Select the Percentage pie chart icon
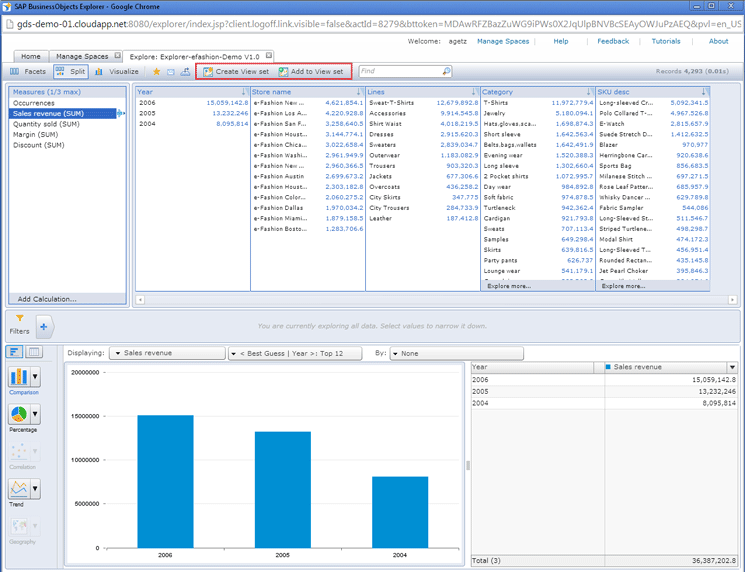The width and height of the screenshot is (745, 572). (19, 414)
